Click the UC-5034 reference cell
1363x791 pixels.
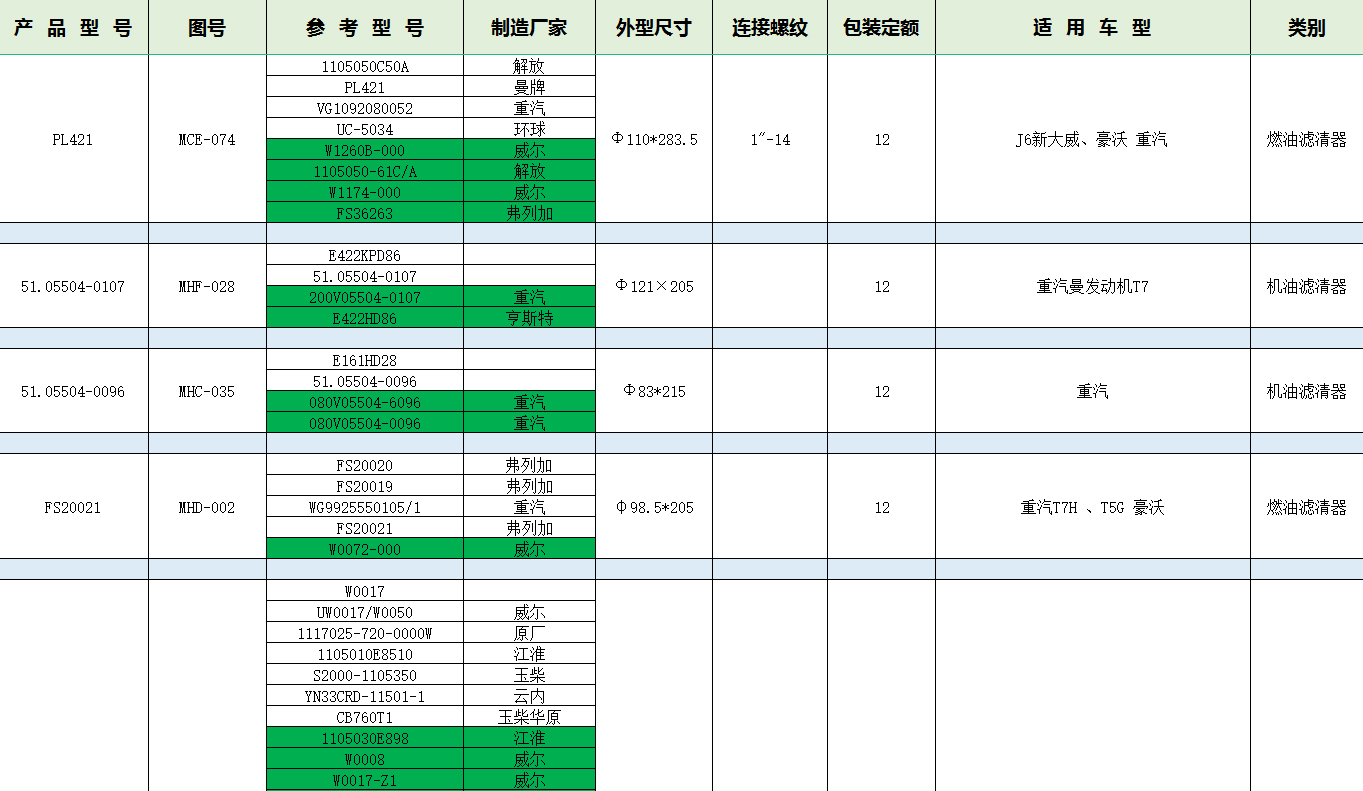(x=364, y=129)
